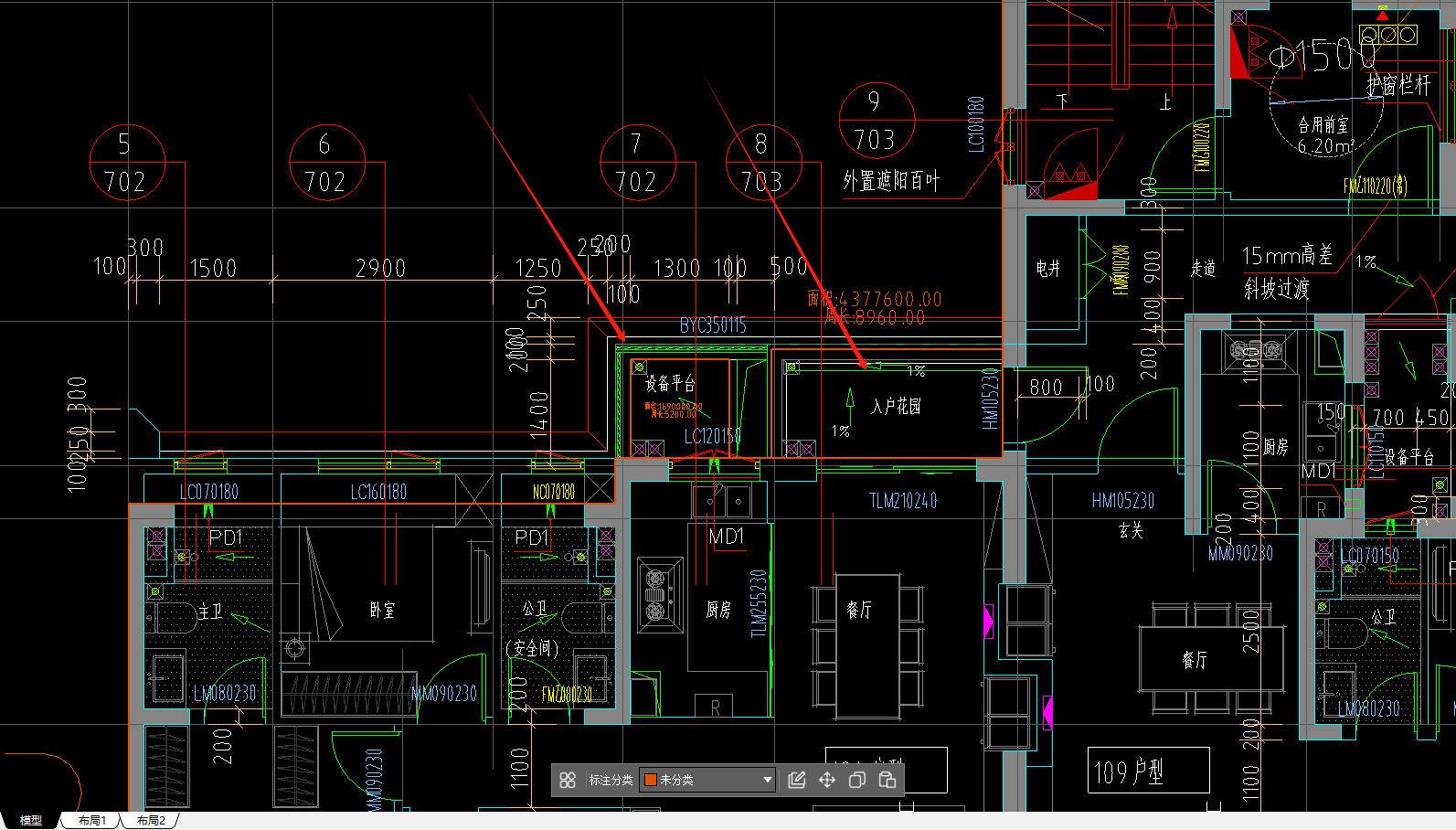Click the 走道 label
The image size is (1456, 830).
point(1203,268)
